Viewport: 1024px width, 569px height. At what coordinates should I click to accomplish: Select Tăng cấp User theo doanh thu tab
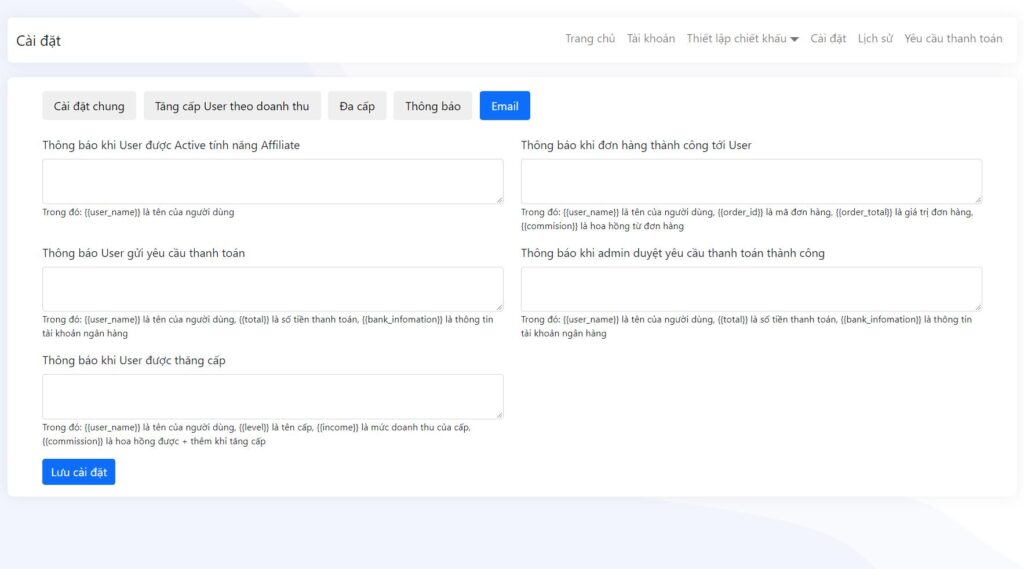[232, 106]
